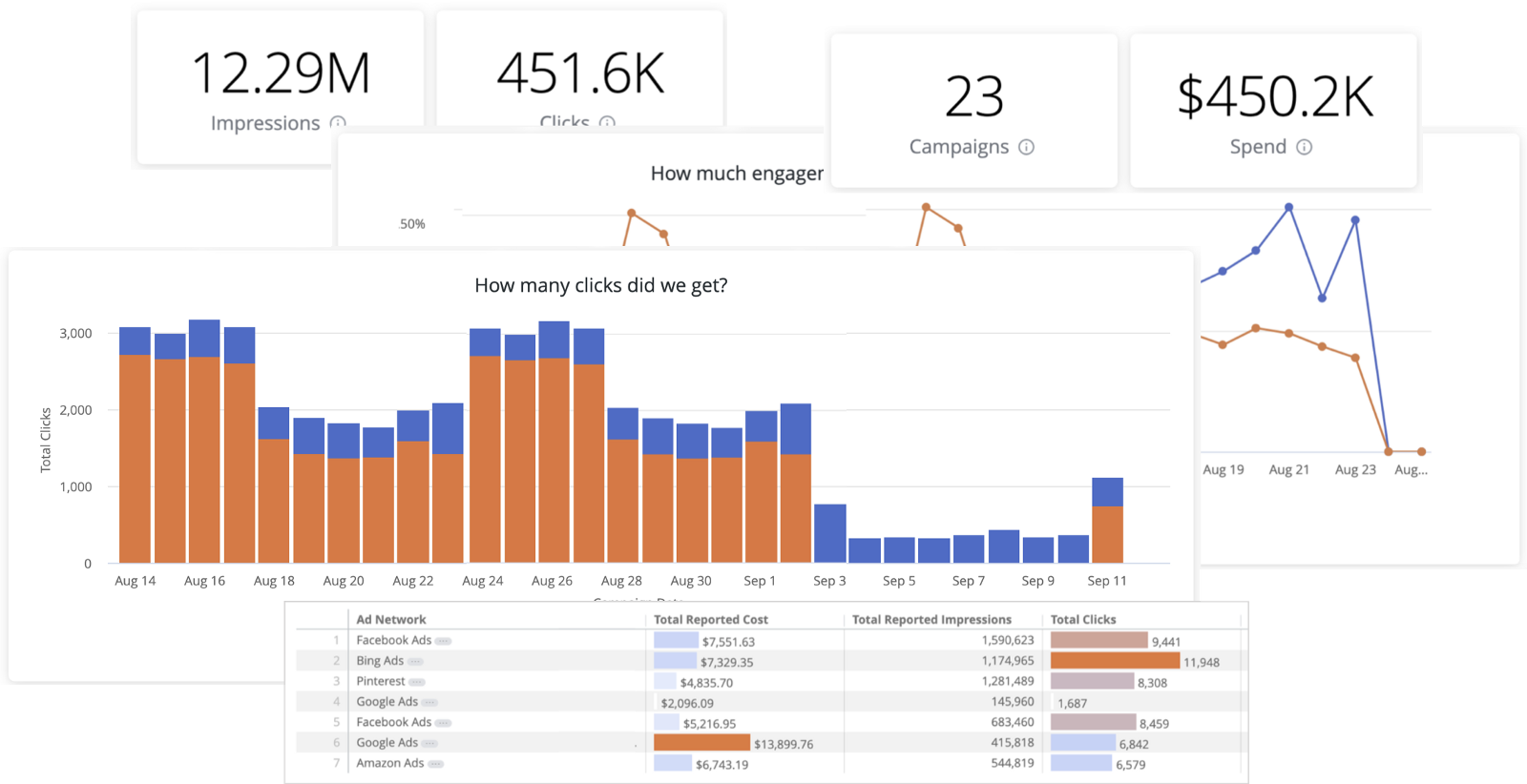Sort by Total Reported Impressions header
This screenshot has height=784, width=1527.
(931, 619)
